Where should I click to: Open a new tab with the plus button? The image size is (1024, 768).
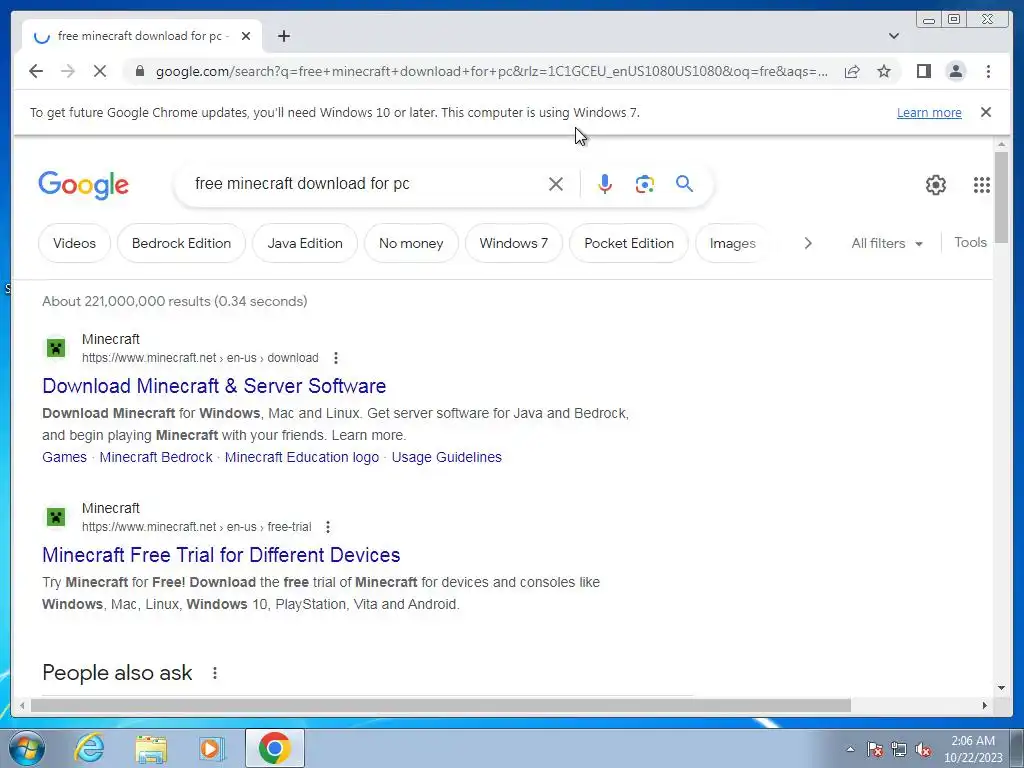point(283,36)
